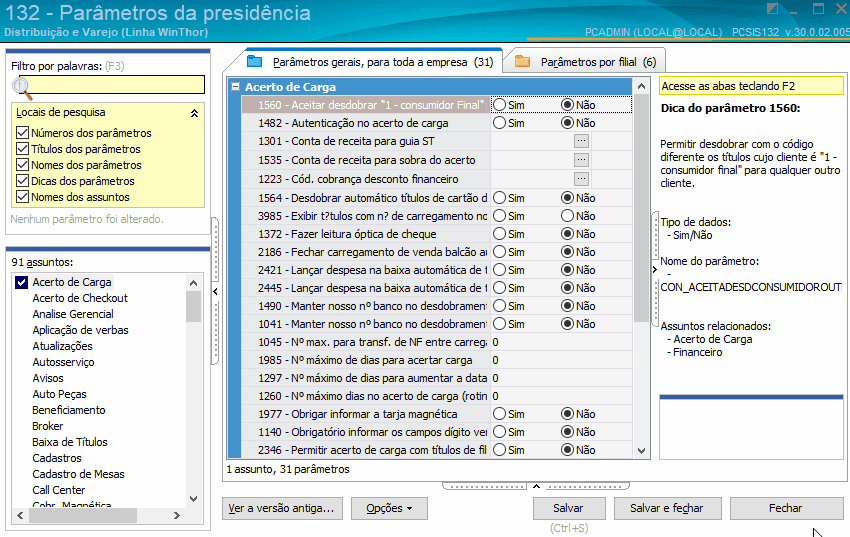Select Atualizações subject
This screenshot has height=537, width=850.
[x=62, y=346]
